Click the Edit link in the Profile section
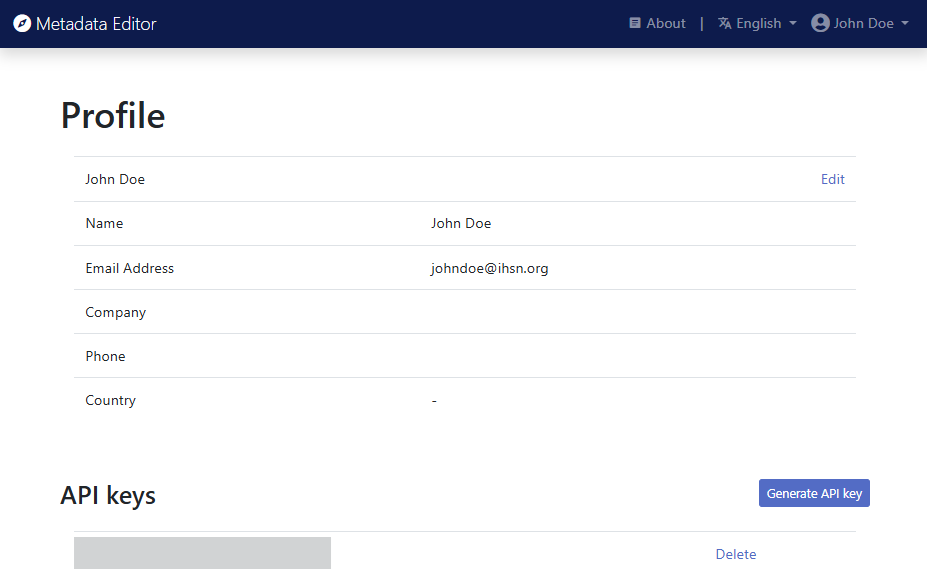927x579 pixels. (x=832, y=179)
